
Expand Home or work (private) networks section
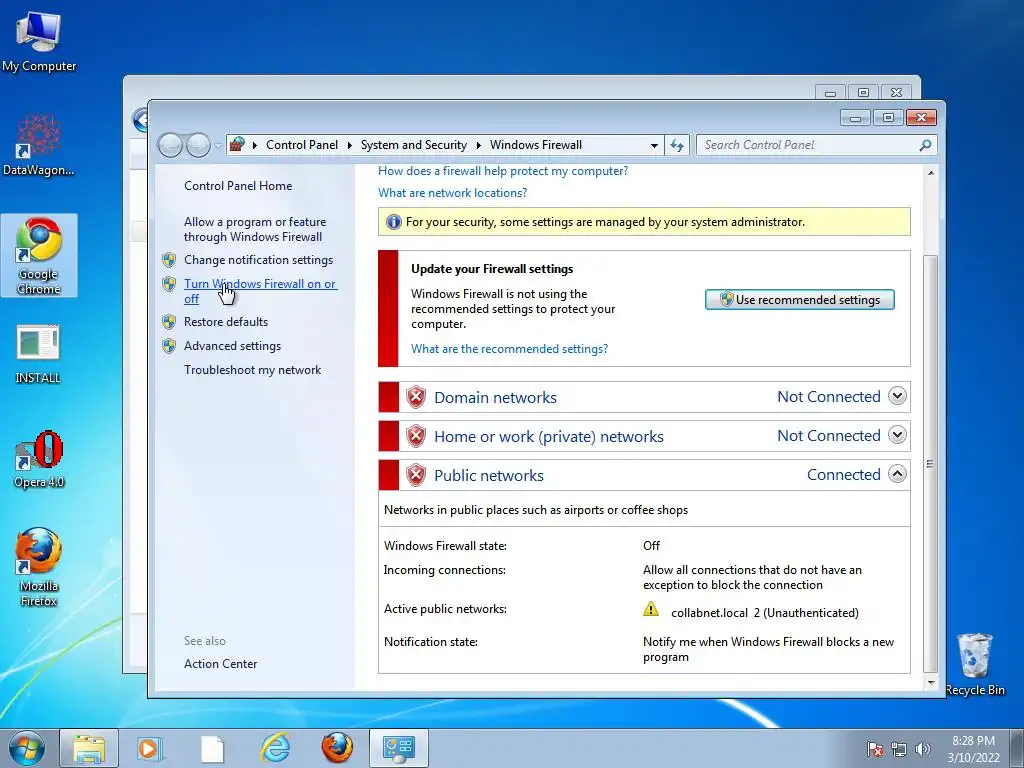pos(897,435)
